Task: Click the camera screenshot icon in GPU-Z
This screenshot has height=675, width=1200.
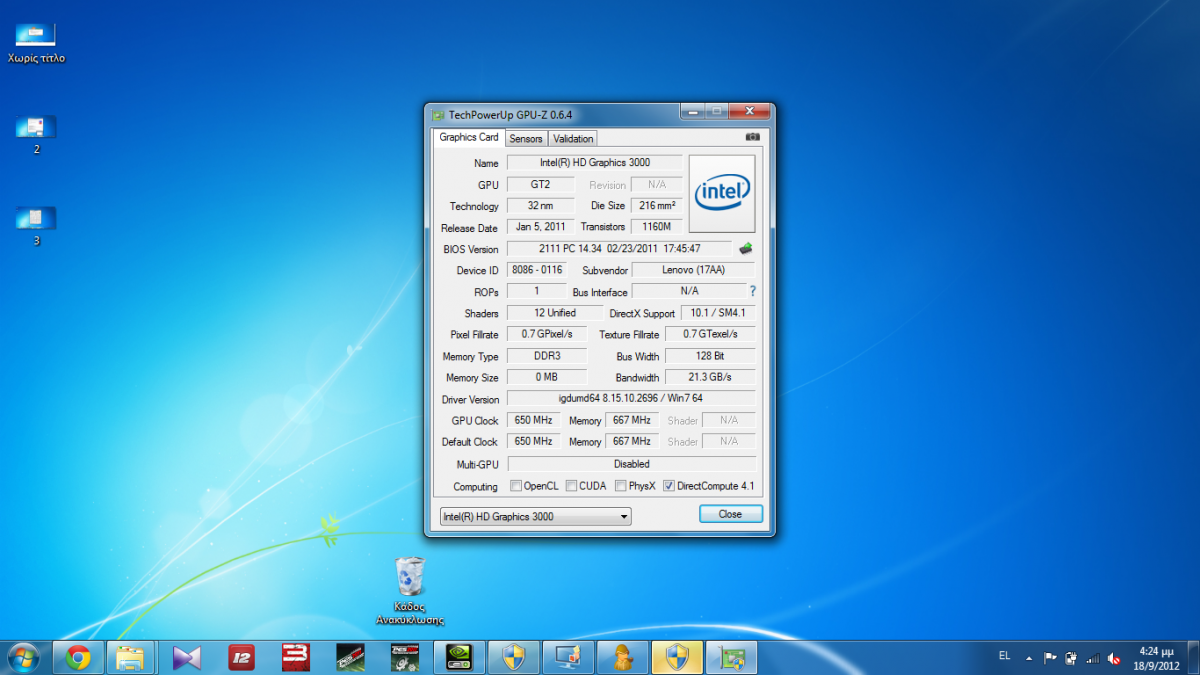Action: point(752,137)
